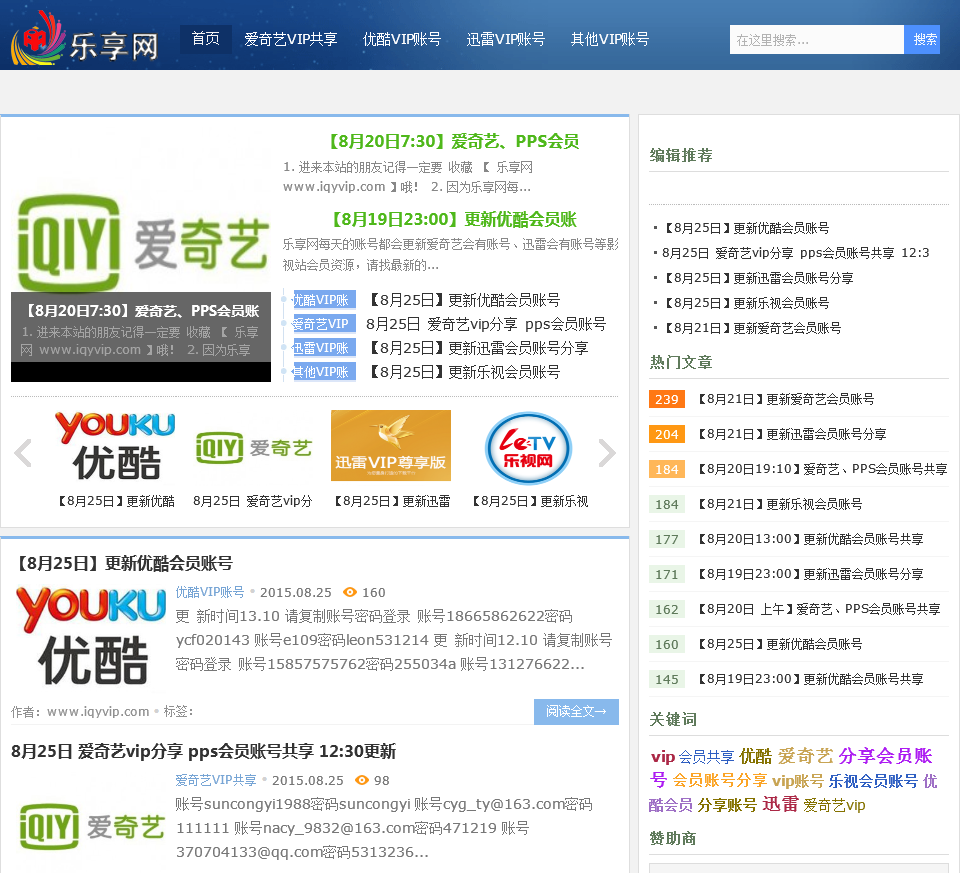The width and height of the screenshot is (960, 873).
Task: Click the iQIYI thumbnail of the second article
Action: [91, 826]
